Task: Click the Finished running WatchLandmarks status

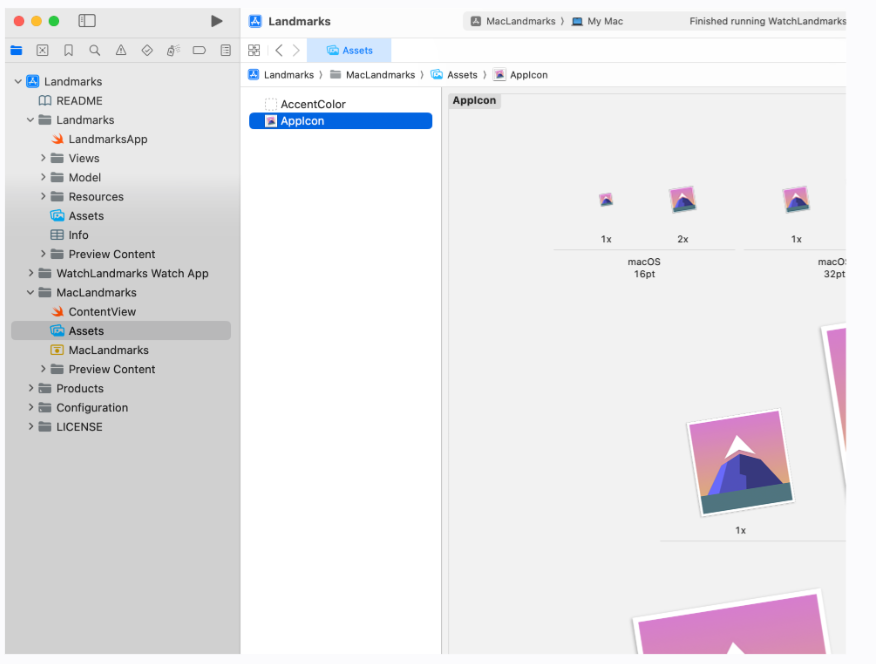Action: 767,21
